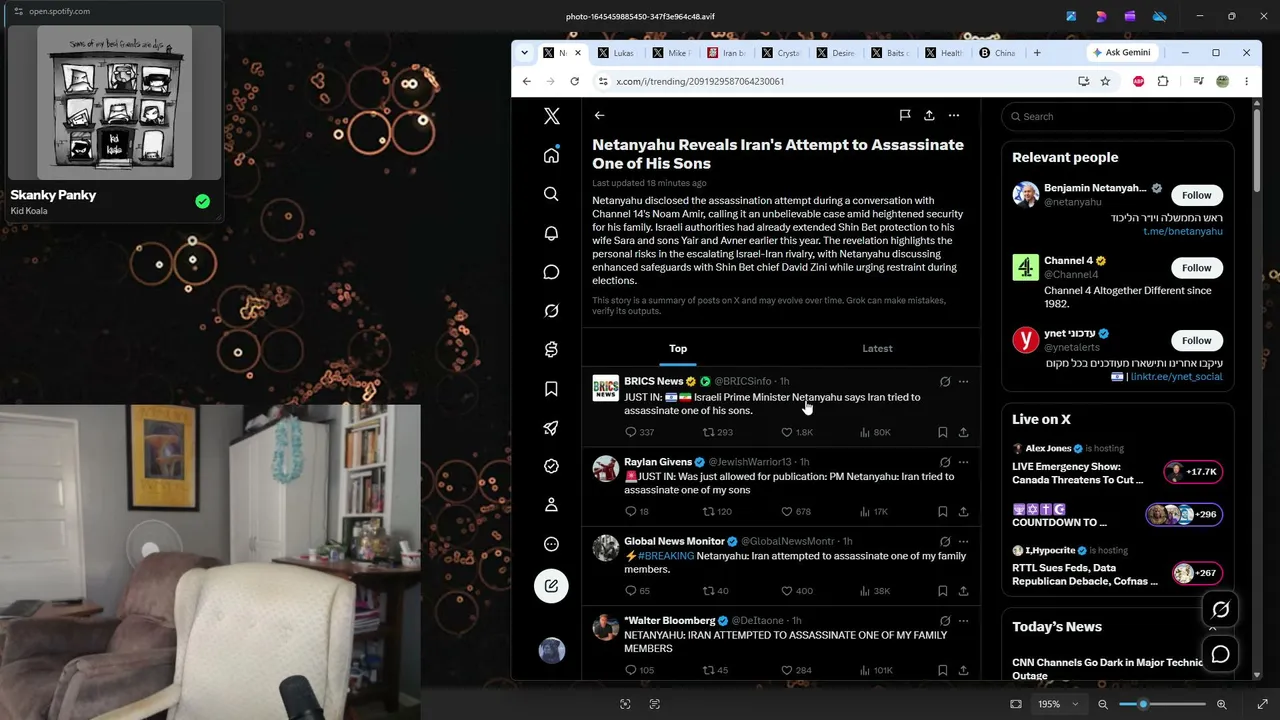Viewport: 1280px width, 720px height.
Task: Open Kid Koala album art thumbnail
Action: (x=114, y=103)
